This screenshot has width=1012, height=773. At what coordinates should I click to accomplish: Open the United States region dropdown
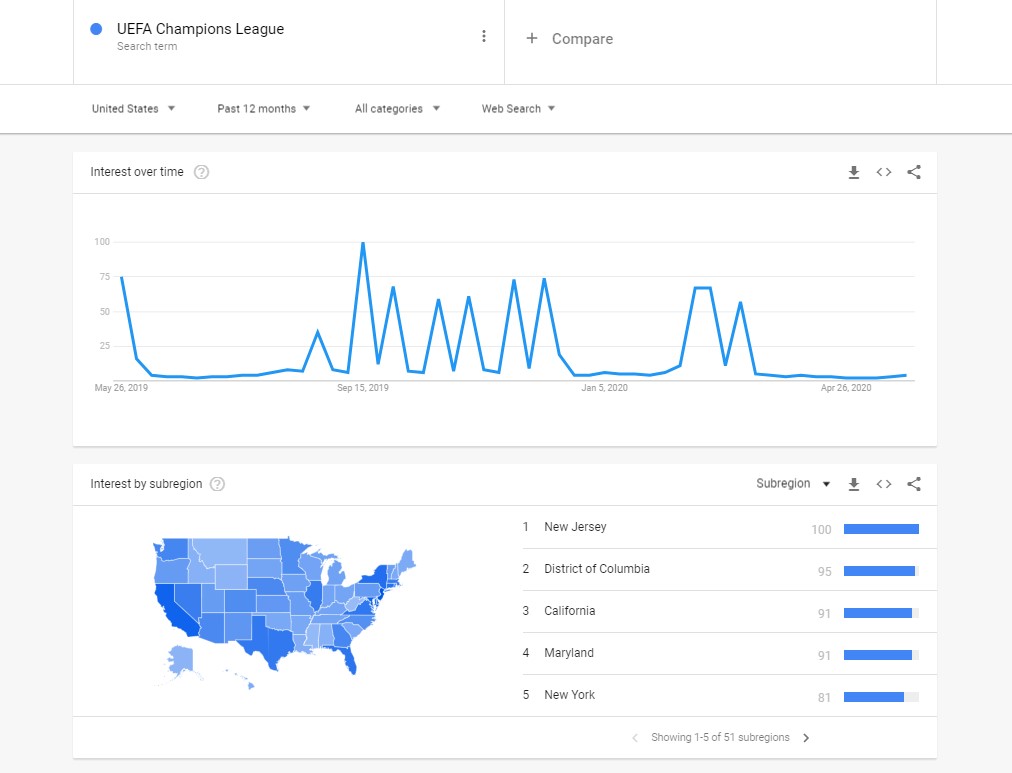[x=133, y=109]
